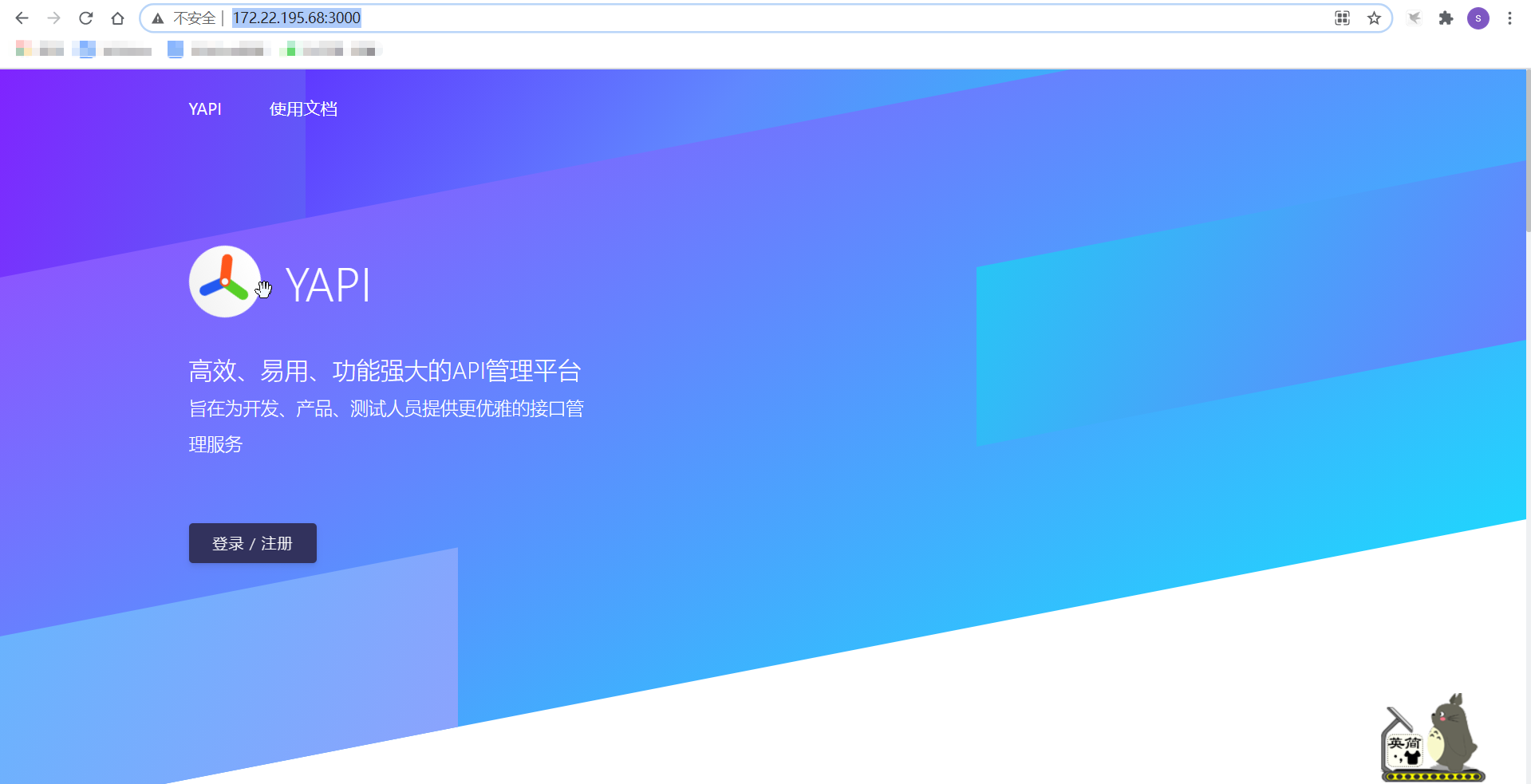Click the not-secure warning triangle icon

158,18
